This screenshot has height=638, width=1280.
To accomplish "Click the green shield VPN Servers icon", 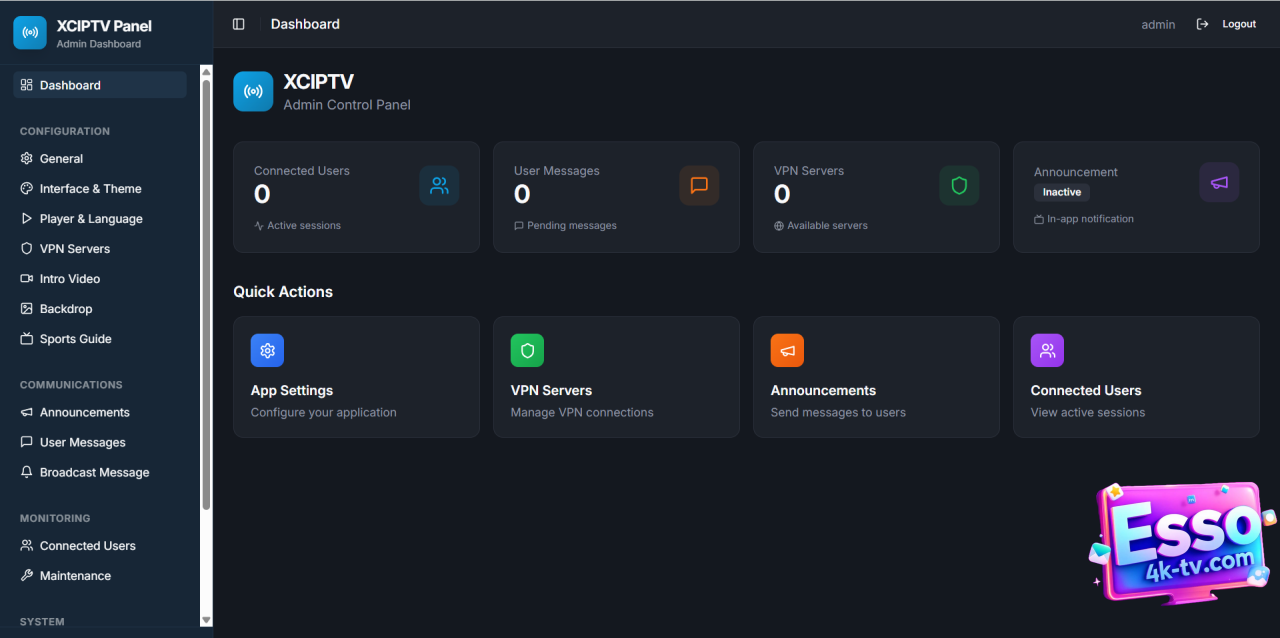I will [x=527, y=351].
